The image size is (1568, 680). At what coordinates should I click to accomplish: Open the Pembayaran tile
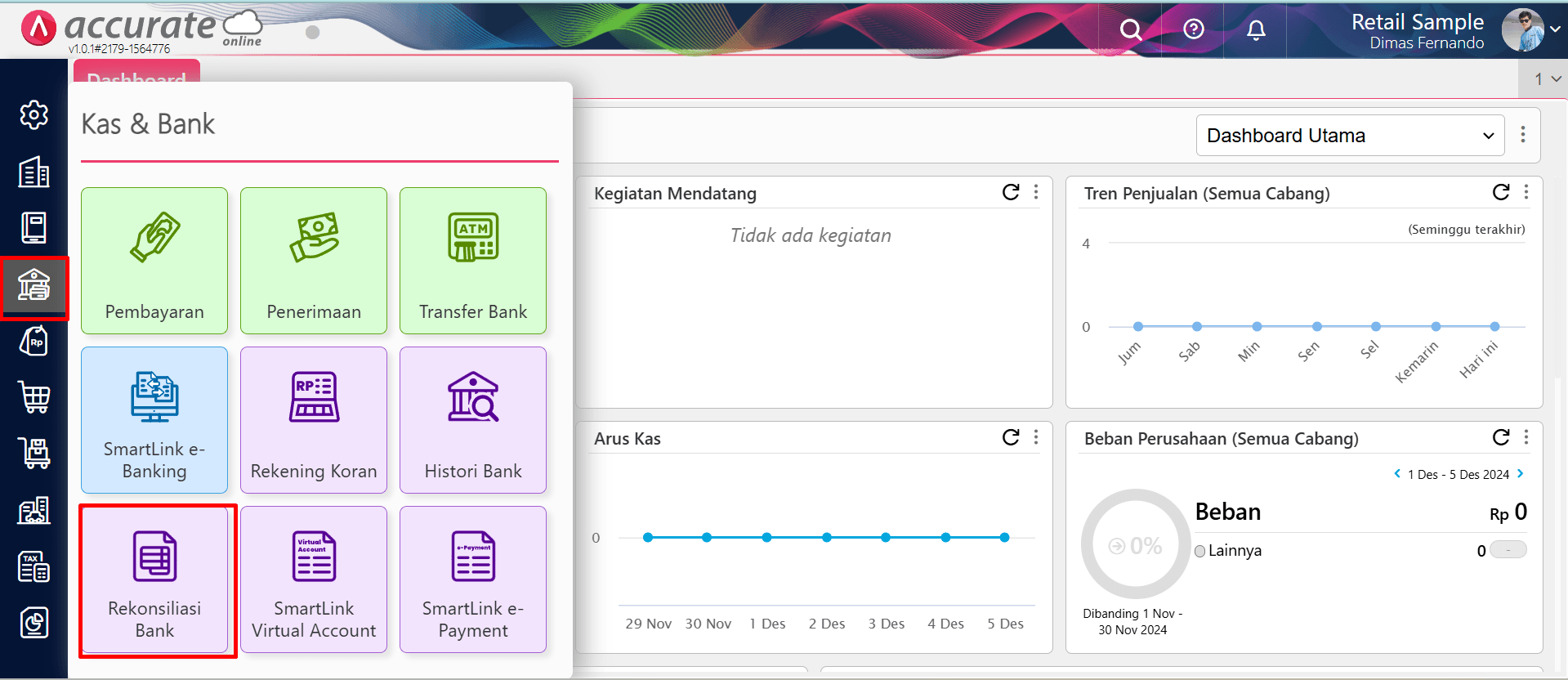(154, 261)
